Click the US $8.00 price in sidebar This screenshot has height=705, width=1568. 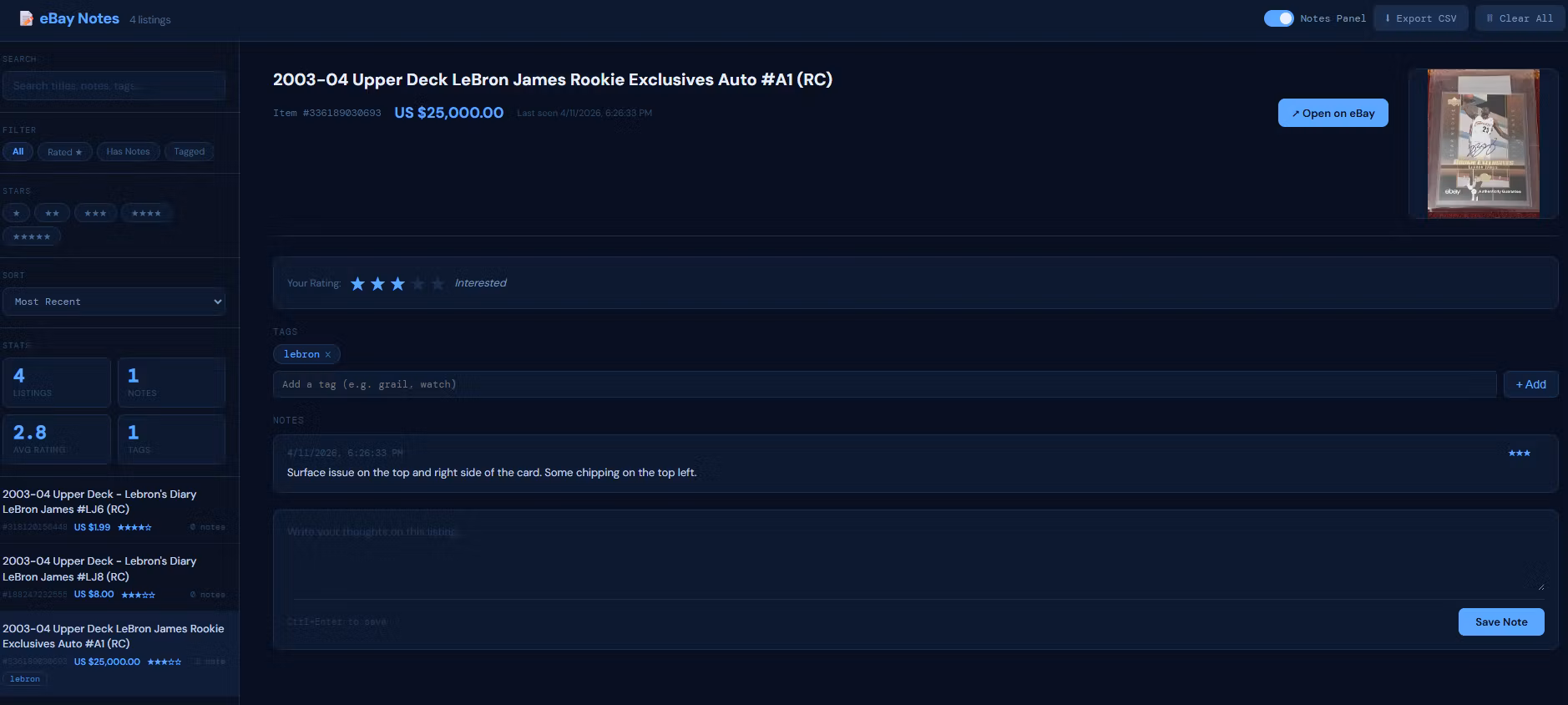tap(94, 595)
